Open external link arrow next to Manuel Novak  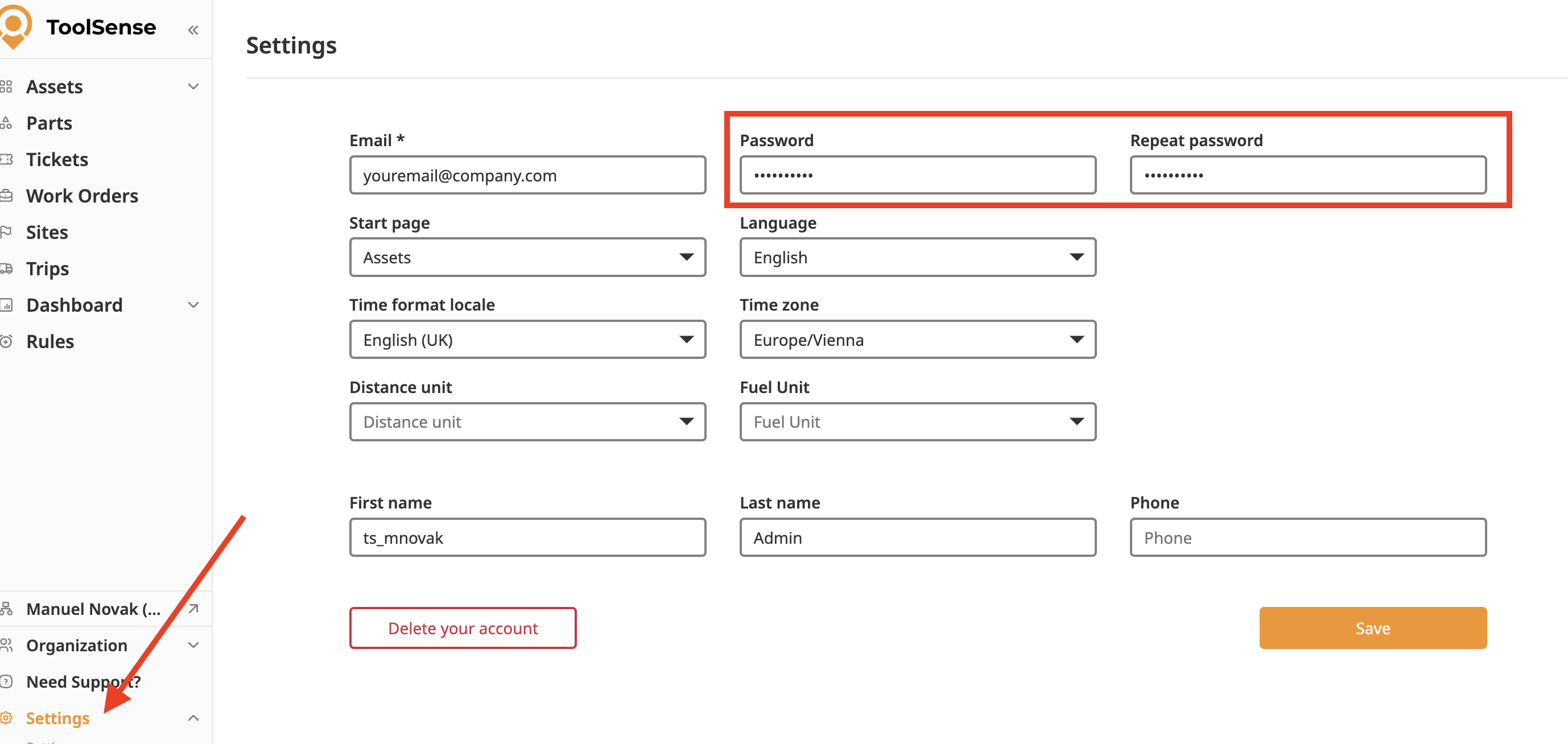(193, 609)
